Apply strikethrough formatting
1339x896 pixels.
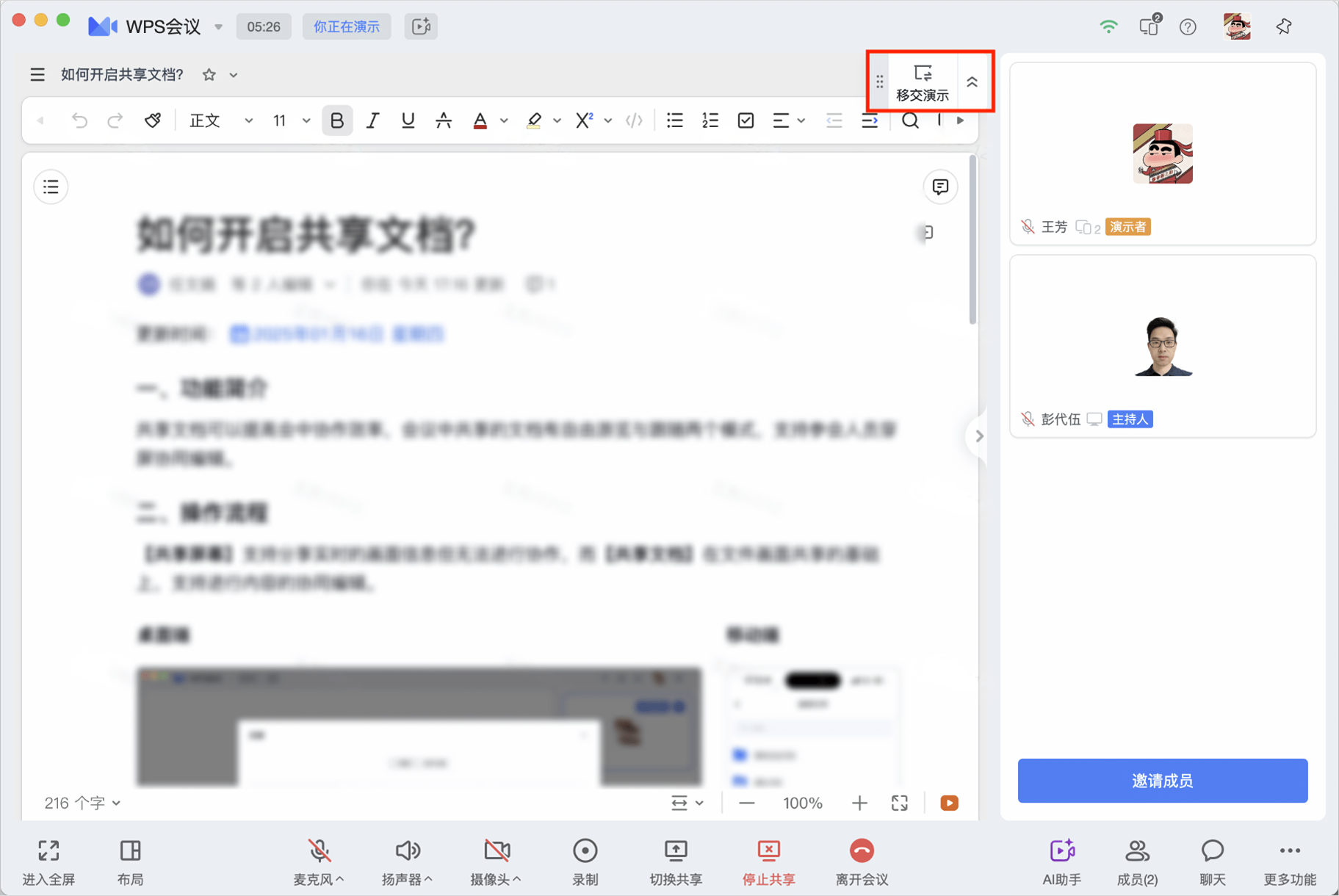[x=444, y=120]
